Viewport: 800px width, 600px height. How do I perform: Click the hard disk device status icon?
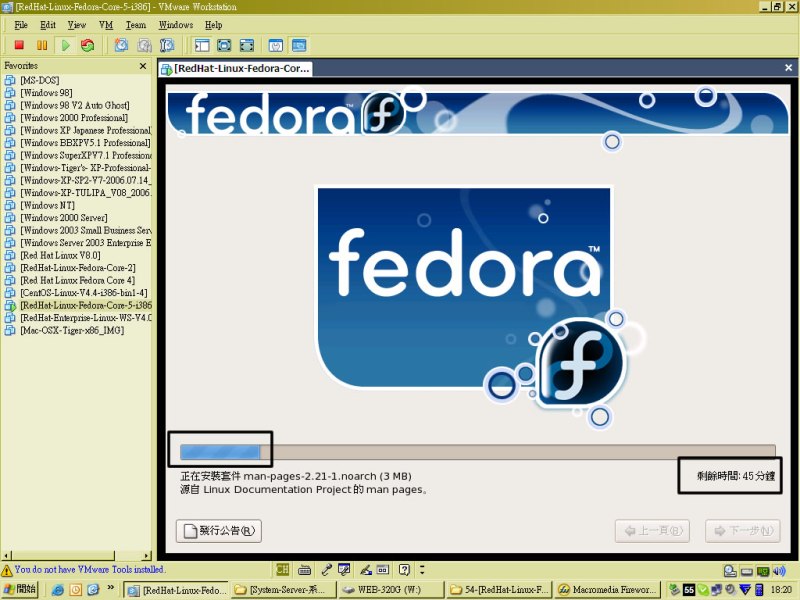[x=730, y=571]
